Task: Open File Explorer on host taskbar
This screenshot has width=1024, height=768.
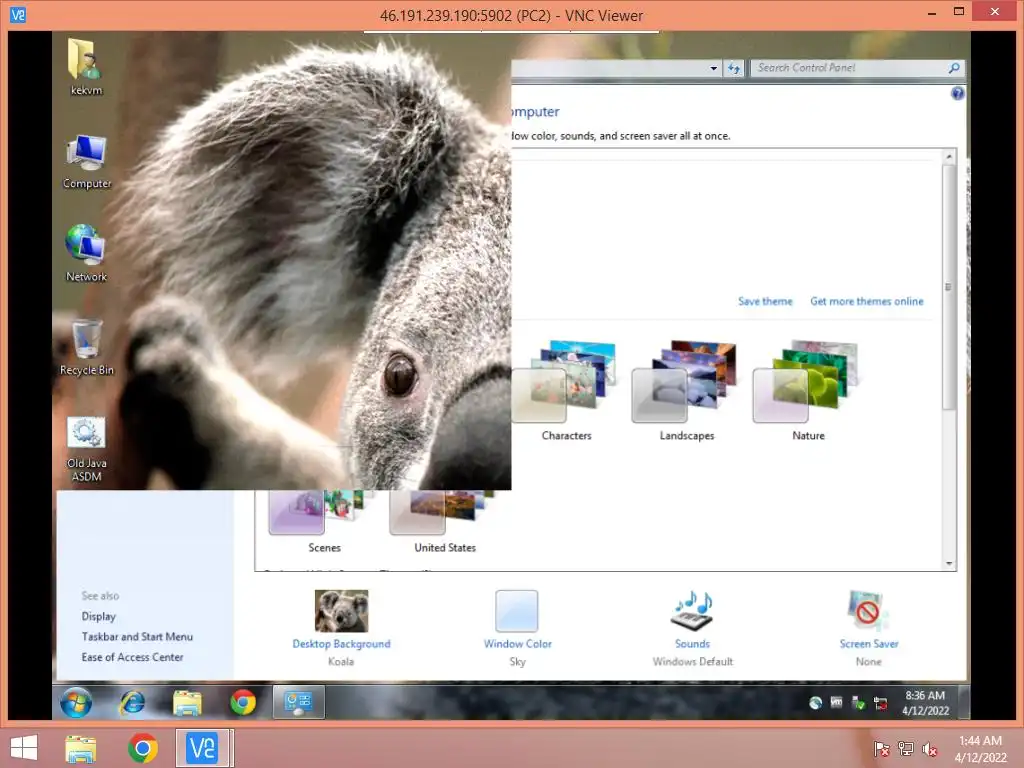Action: (x=80, y=748)
